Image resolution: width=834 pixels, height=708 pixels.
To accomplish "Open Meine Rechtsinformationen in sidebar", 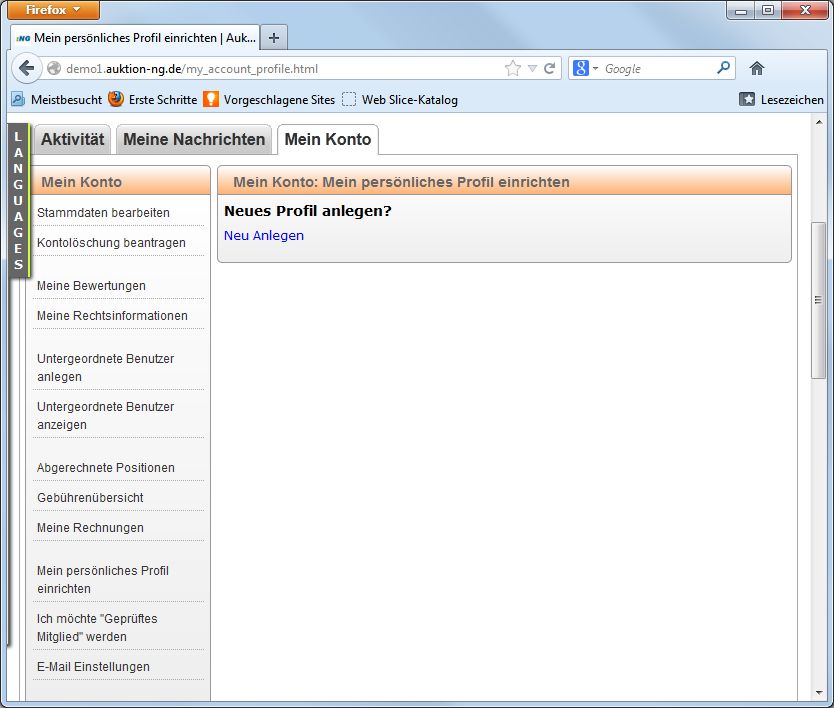I will pos(112,315).
